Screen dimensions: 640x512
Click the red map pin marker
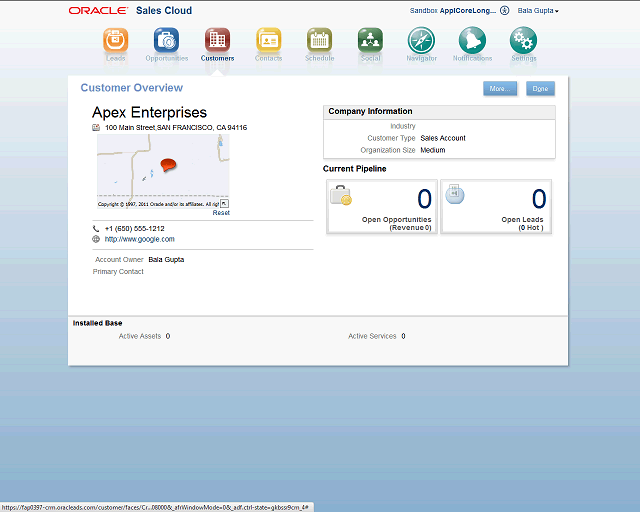(168, 165)
